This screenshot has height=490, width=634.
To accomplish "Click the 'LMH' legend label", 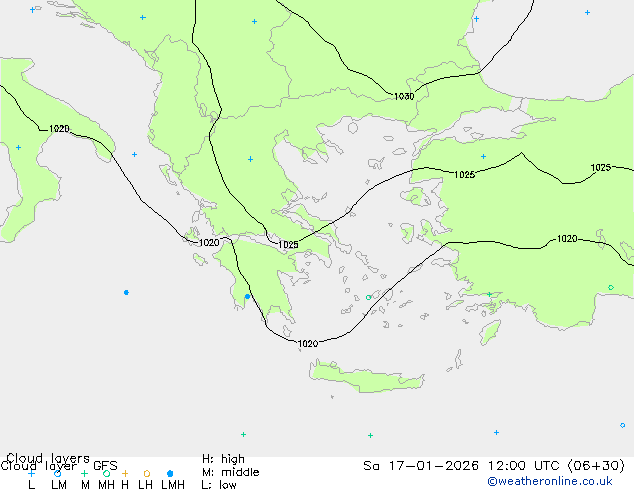I will pyautogui.click(x=173, y=485).
